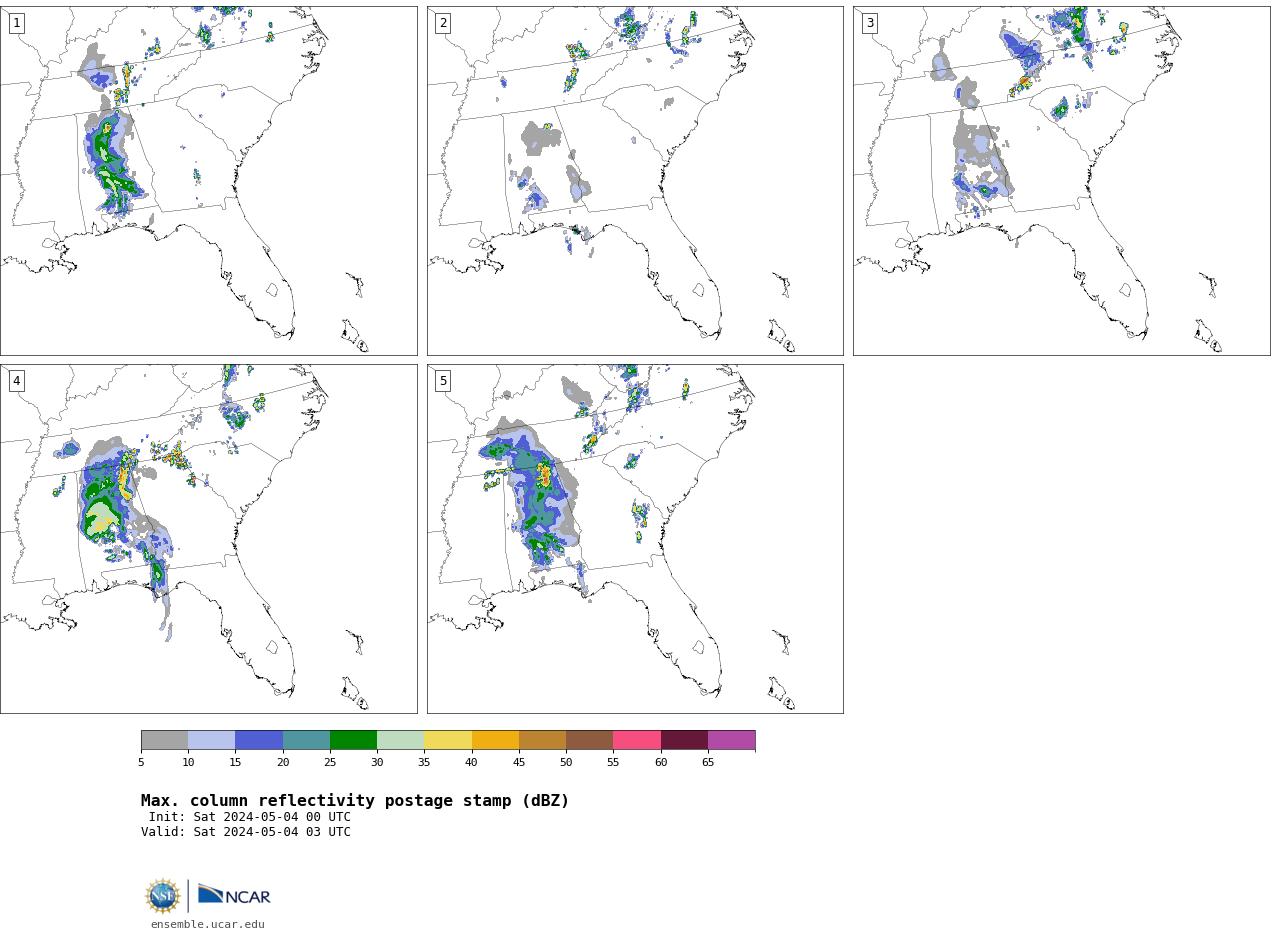
Task: Click the pink 55-60 dBZ swatch
Action: click(637, 740)
